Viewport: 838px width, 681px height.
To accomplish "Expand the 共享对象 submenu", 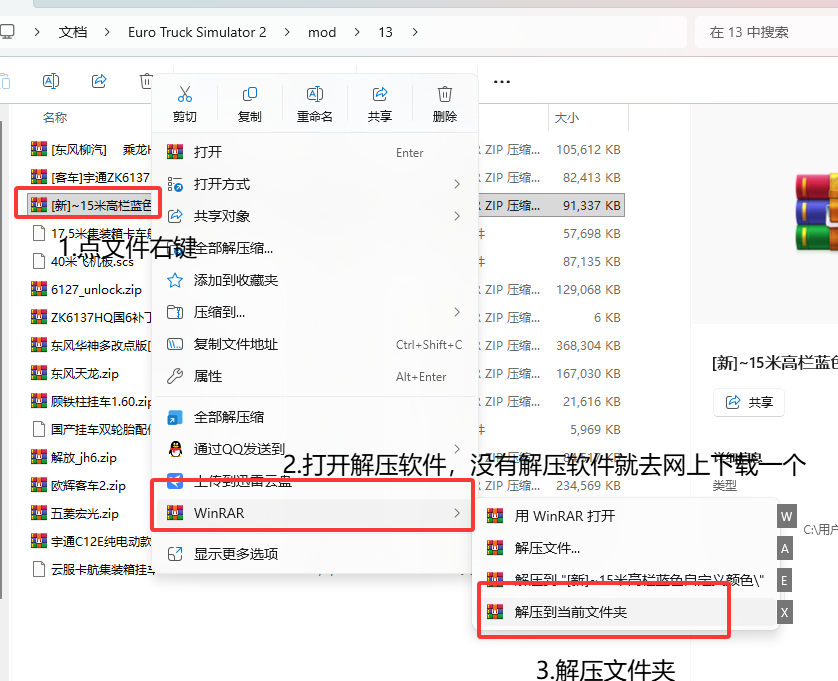I will 314,216.
